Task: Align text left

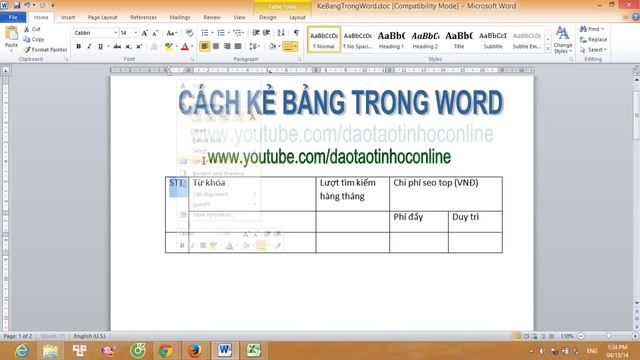Action: coord(204,47)
